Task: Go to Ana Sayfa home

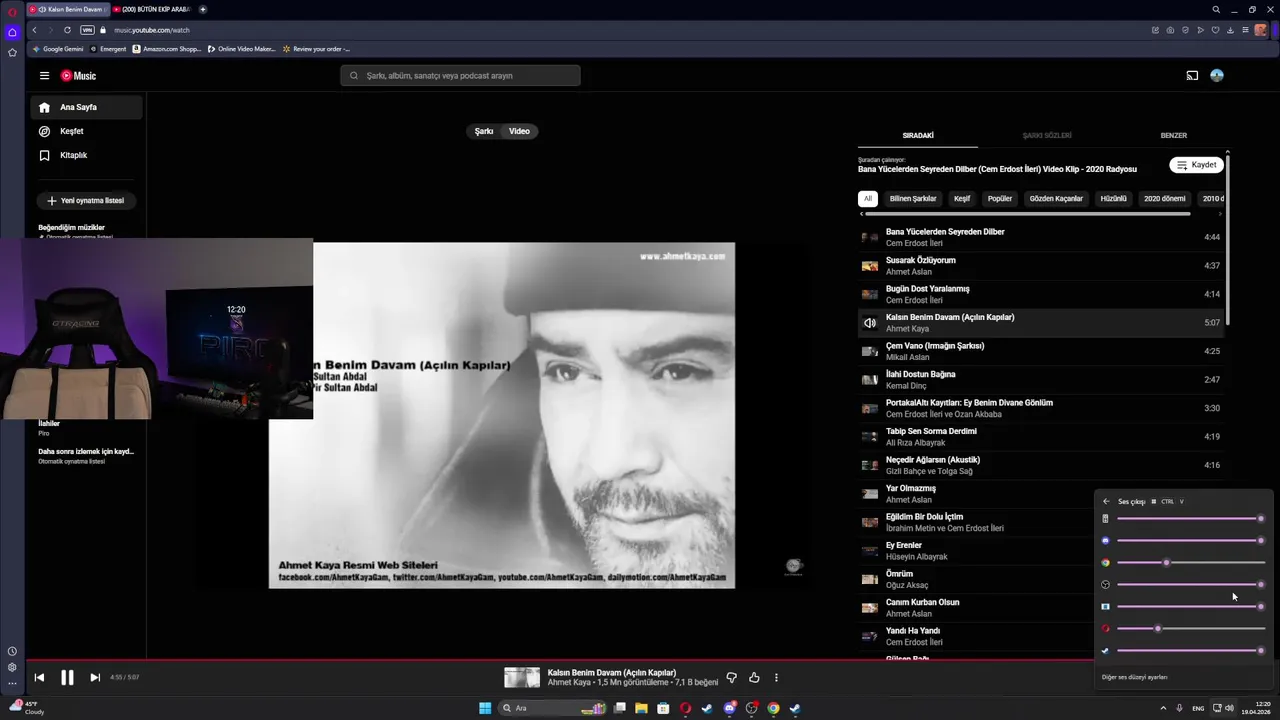Action: (x=88, y=107)
